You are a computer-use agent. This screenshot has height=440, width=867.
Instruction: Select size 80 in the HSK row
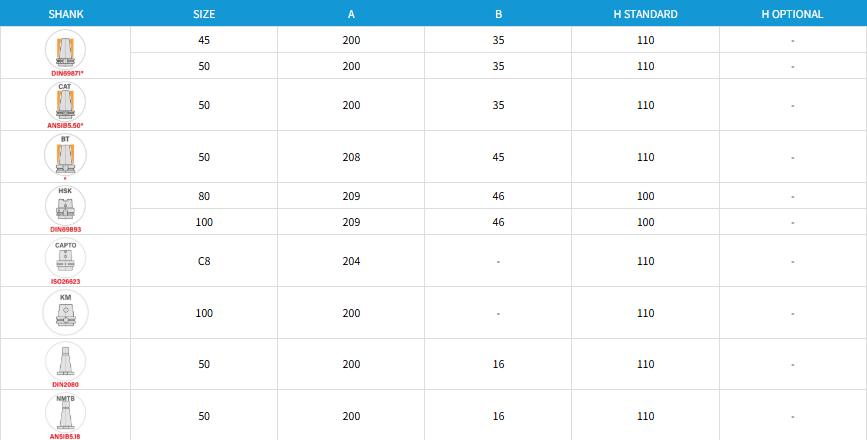204,196
